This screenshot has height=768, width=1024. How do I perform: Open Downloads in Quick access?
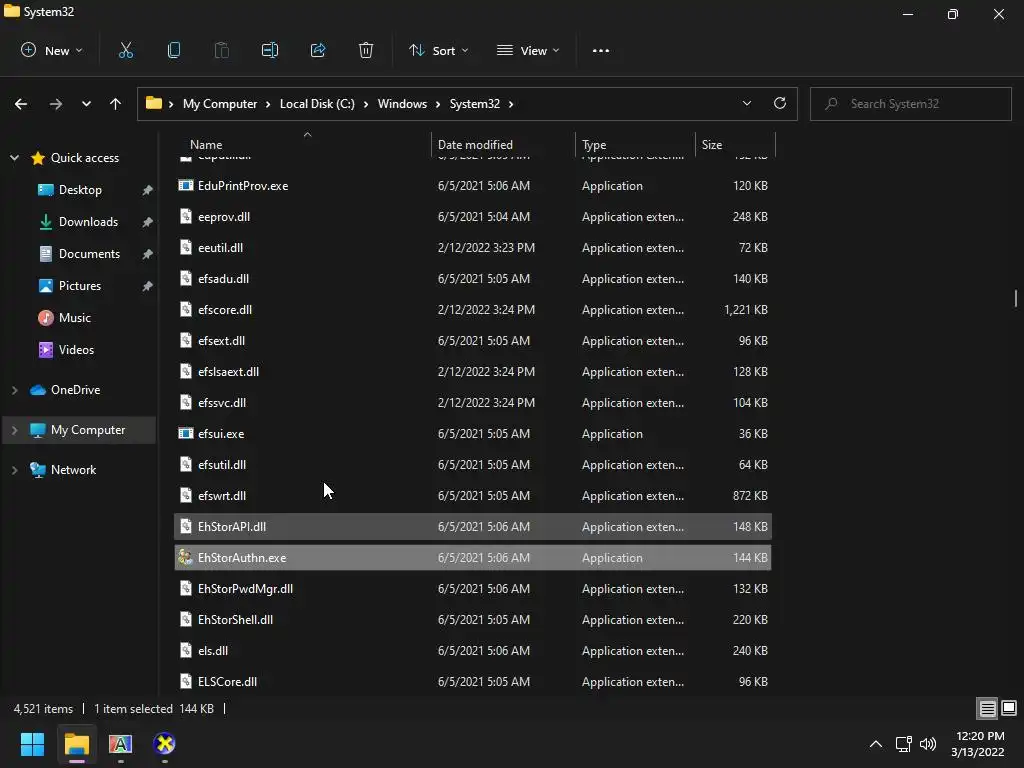point(88,221)
